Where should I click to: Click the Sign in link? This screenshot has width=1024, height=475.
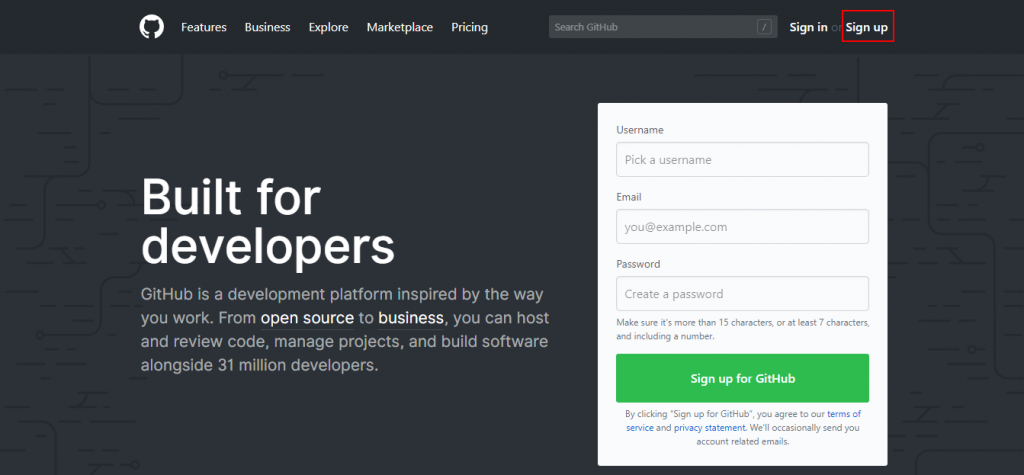click(808, 27)
